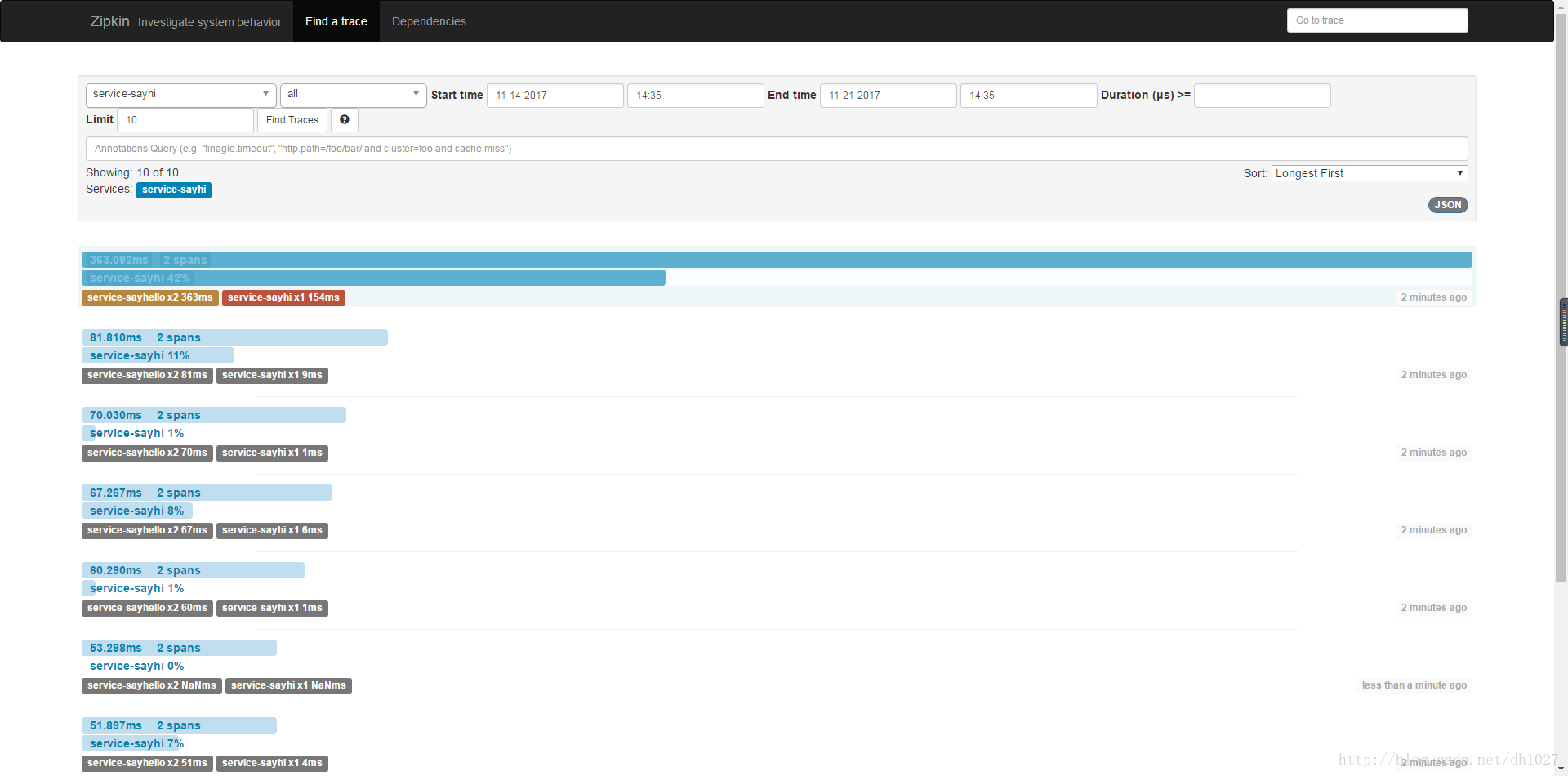Image resolution: width=1568 pixels, height=776 pixels.
Task: Click the service-sayhello x2 67ms label
Action: (x=147, y=531)
